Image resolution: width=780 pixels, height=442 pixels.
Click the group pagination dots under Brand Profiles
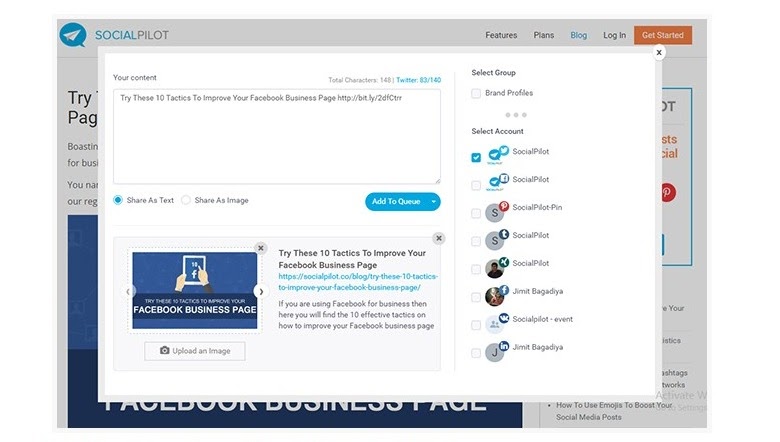point(515,115)
